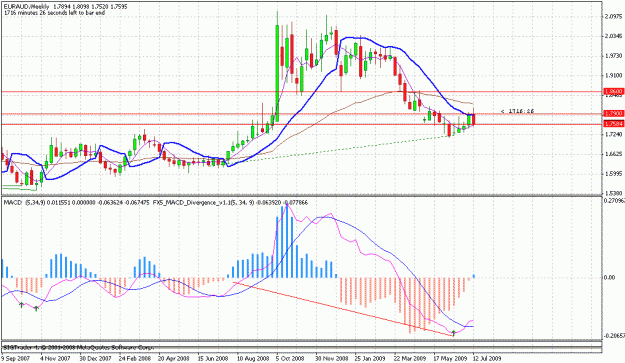
Task: Click the red 1.7900 price level tag
Action: tap(614, 114)
